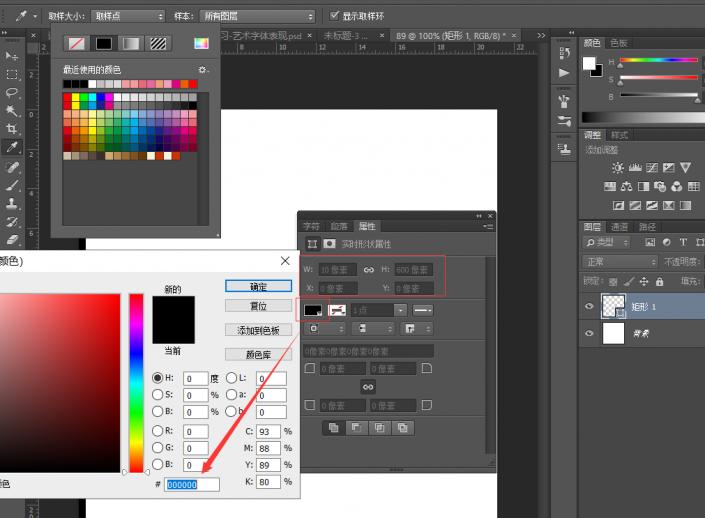
Task: Select the Brush tool
Action: [x=12, y=185]
